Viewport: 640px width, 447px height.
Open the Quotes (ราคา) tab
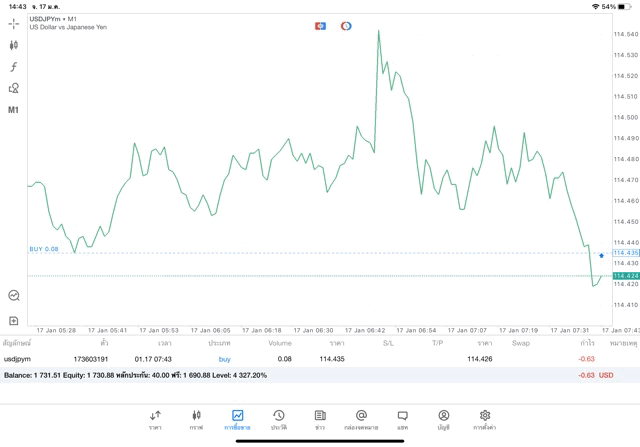pos(155,420)
